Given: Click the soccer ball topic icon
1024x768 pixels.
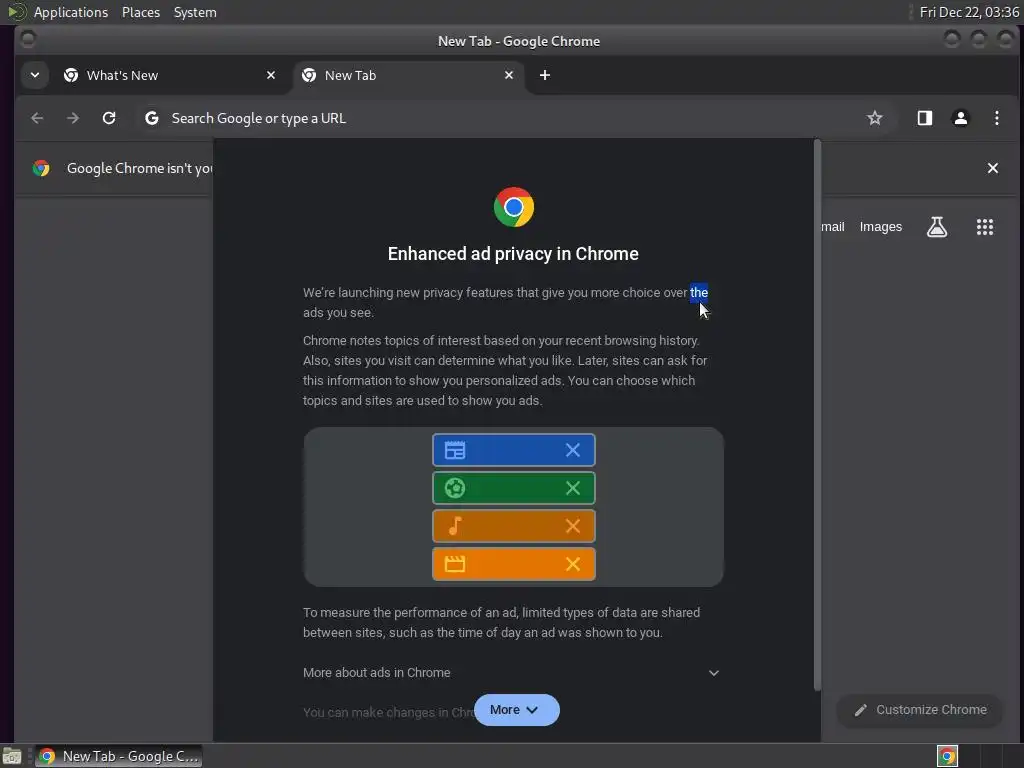Looking at the screenshot, I should tap(455, 488).
